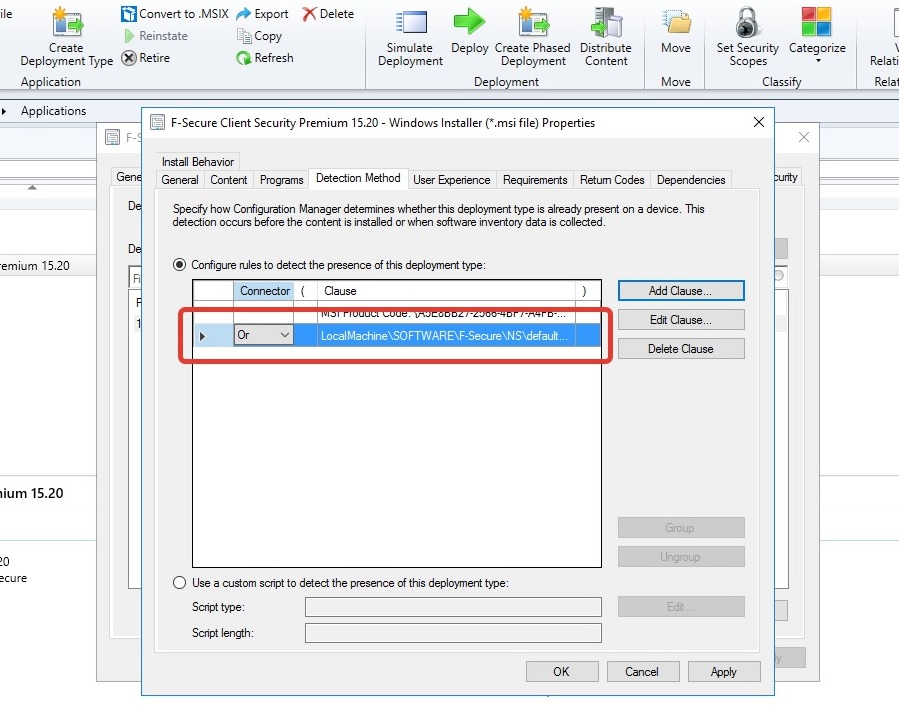Click the selected row indicator arrow

[x=202, y=336]
